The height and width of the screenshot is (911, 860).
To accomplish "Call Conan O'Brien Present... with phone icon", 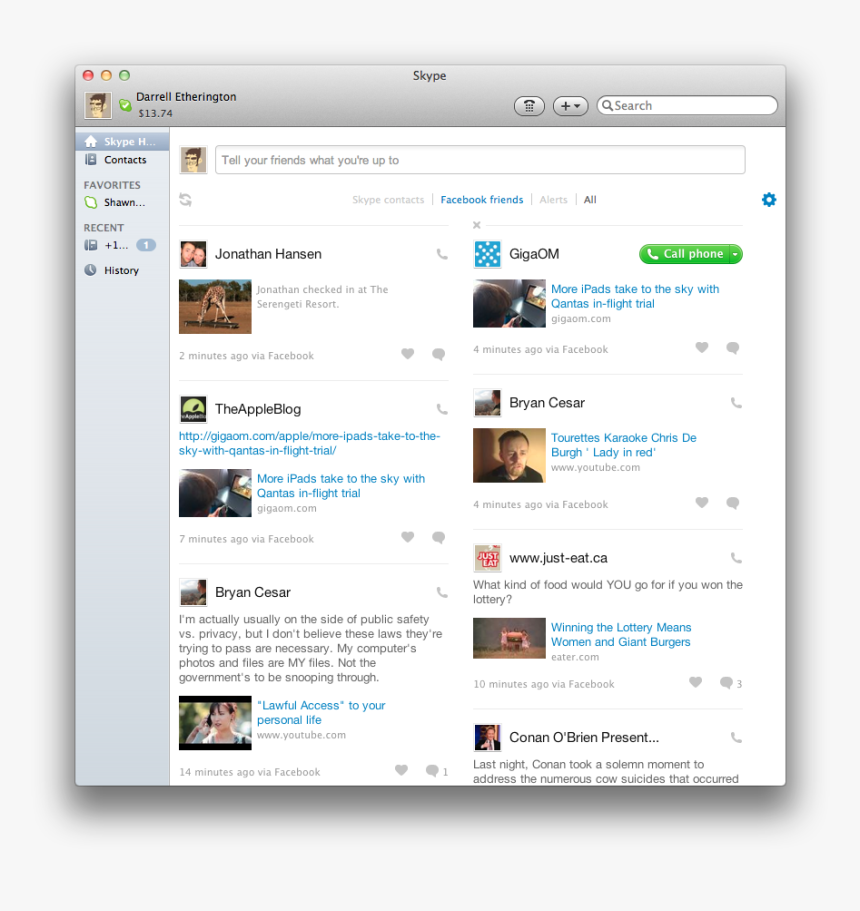I will (x=736, y=738).
